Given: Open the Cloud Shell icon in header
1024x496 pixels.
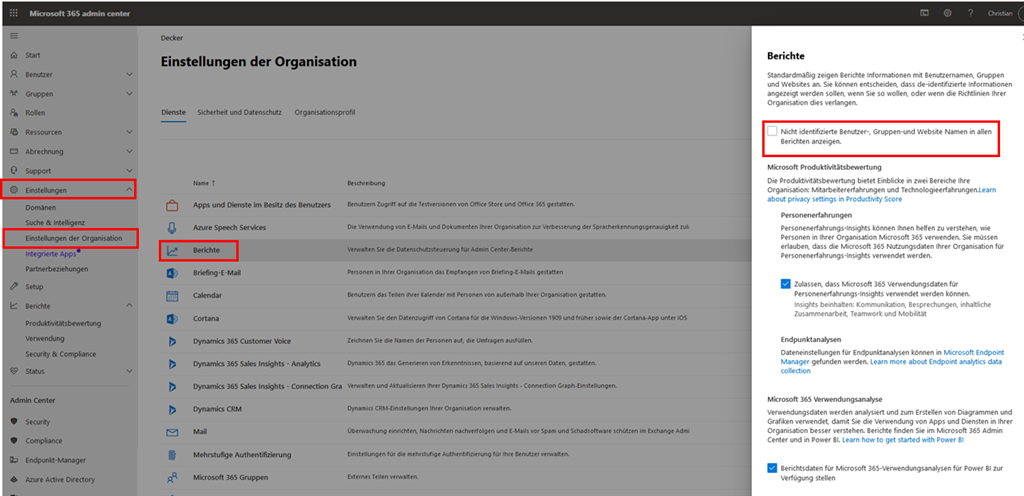Looking at the screenshot, I should pyautogui.click(x=925, y=13).
